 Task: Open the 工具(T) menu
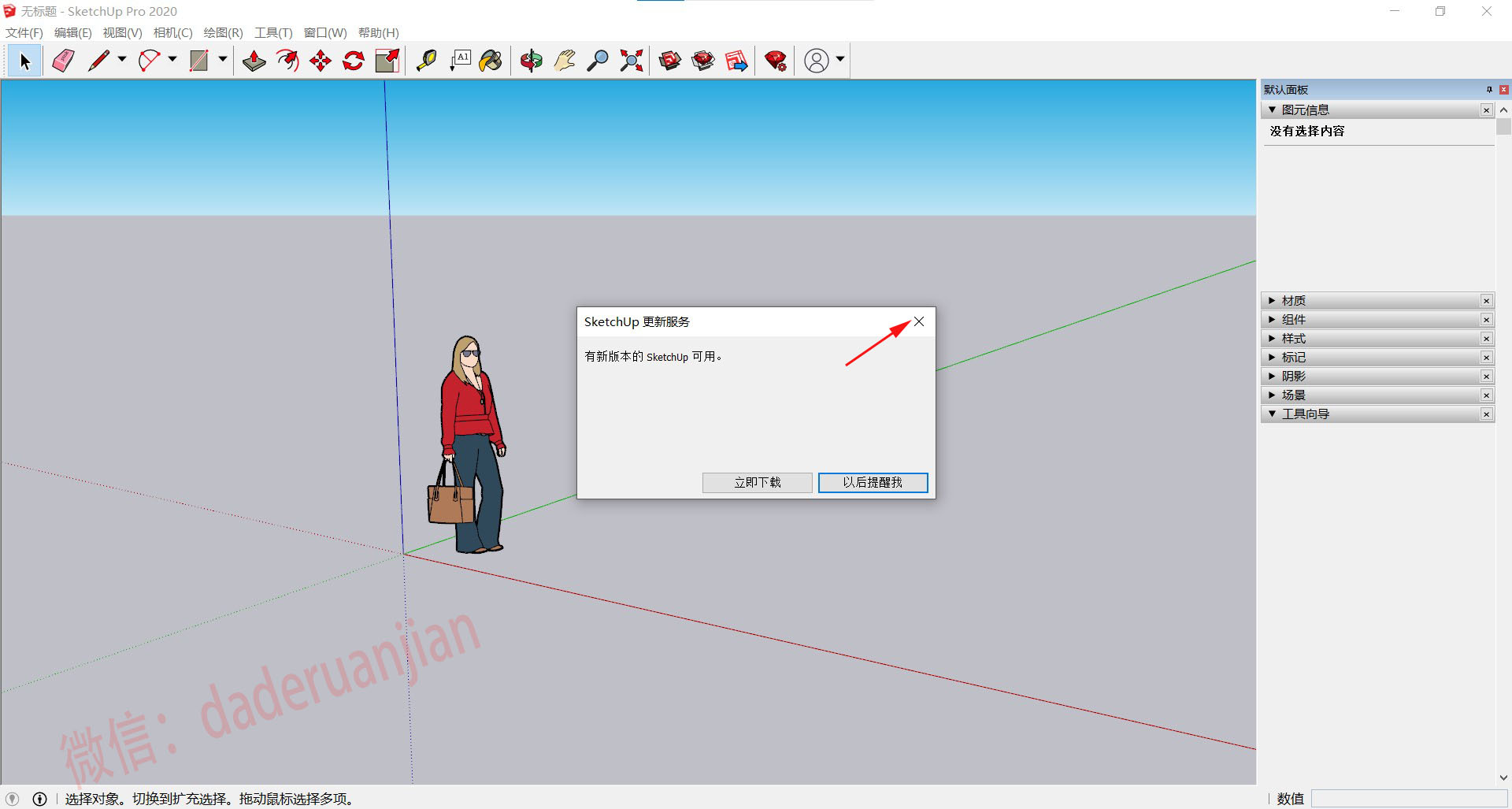[x=273, y=33]
